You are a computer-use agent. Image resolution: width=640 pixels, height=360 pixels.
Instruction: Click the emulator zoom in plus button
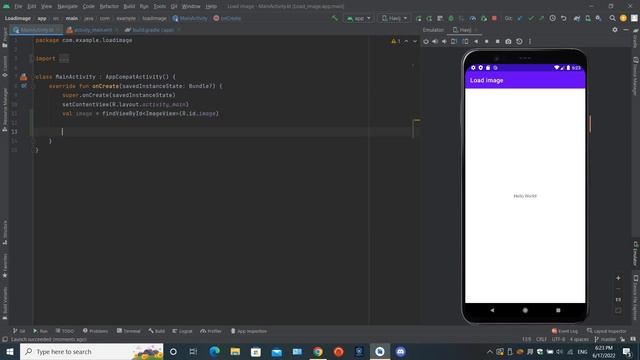point(618,278)
